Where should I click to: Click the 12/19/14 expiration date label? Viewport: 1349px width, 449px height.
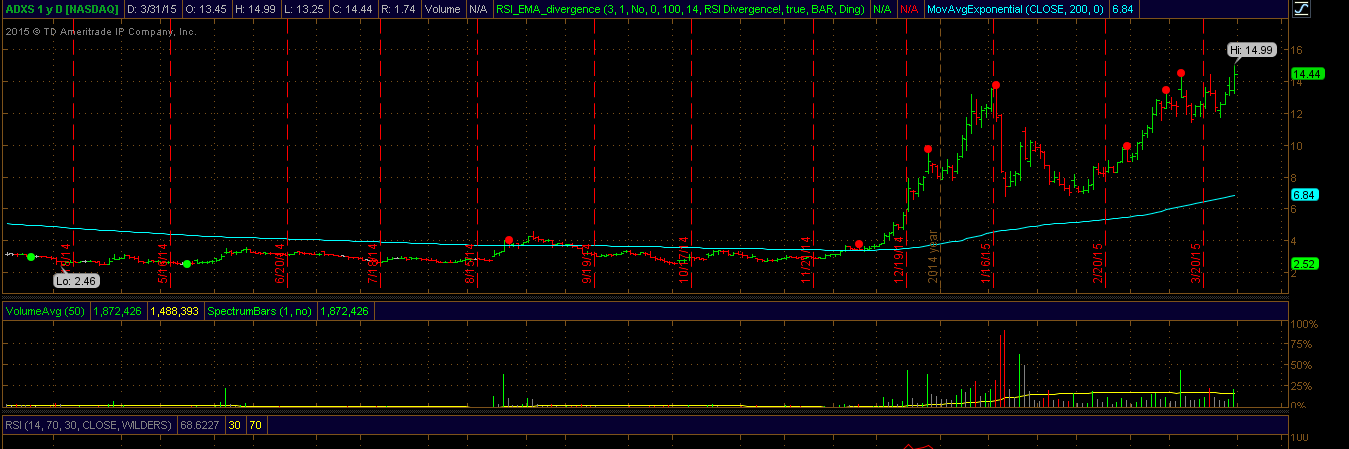[899, 260]
